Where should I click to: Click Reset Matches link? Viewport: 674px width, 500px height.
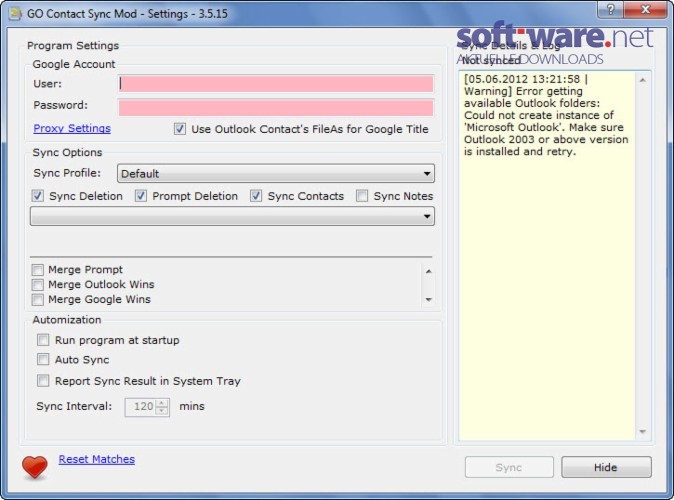pyautogui.click(x=97, y=459)
